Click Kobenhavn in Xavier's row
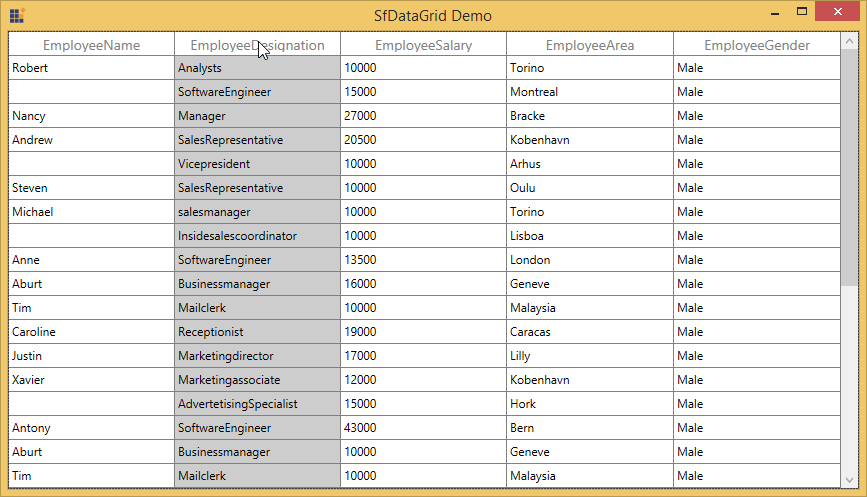Image resolution: width=867 pixels, height=497 pixels. (589, 380)
